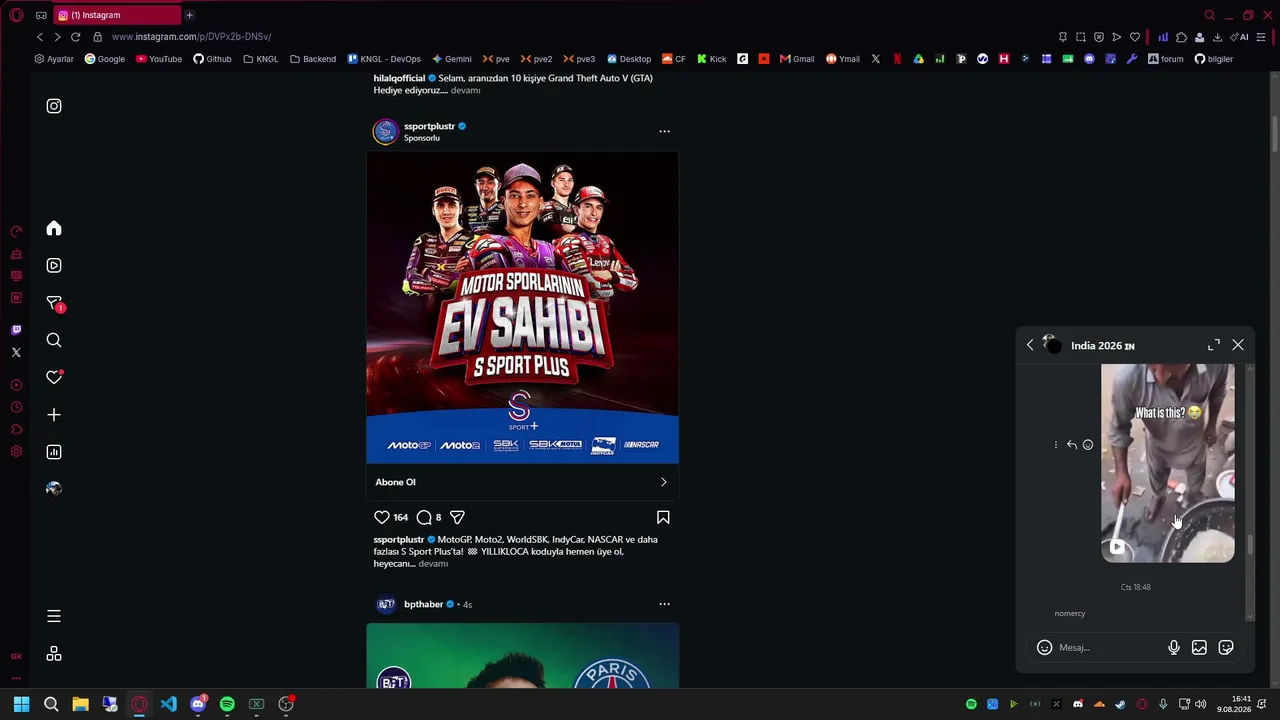Image resolution: width=1280 pixels, height=720 pixels.
Task: Open the Backend bookmarks folder
Action: pyautogui.click(x=313, y=59)
